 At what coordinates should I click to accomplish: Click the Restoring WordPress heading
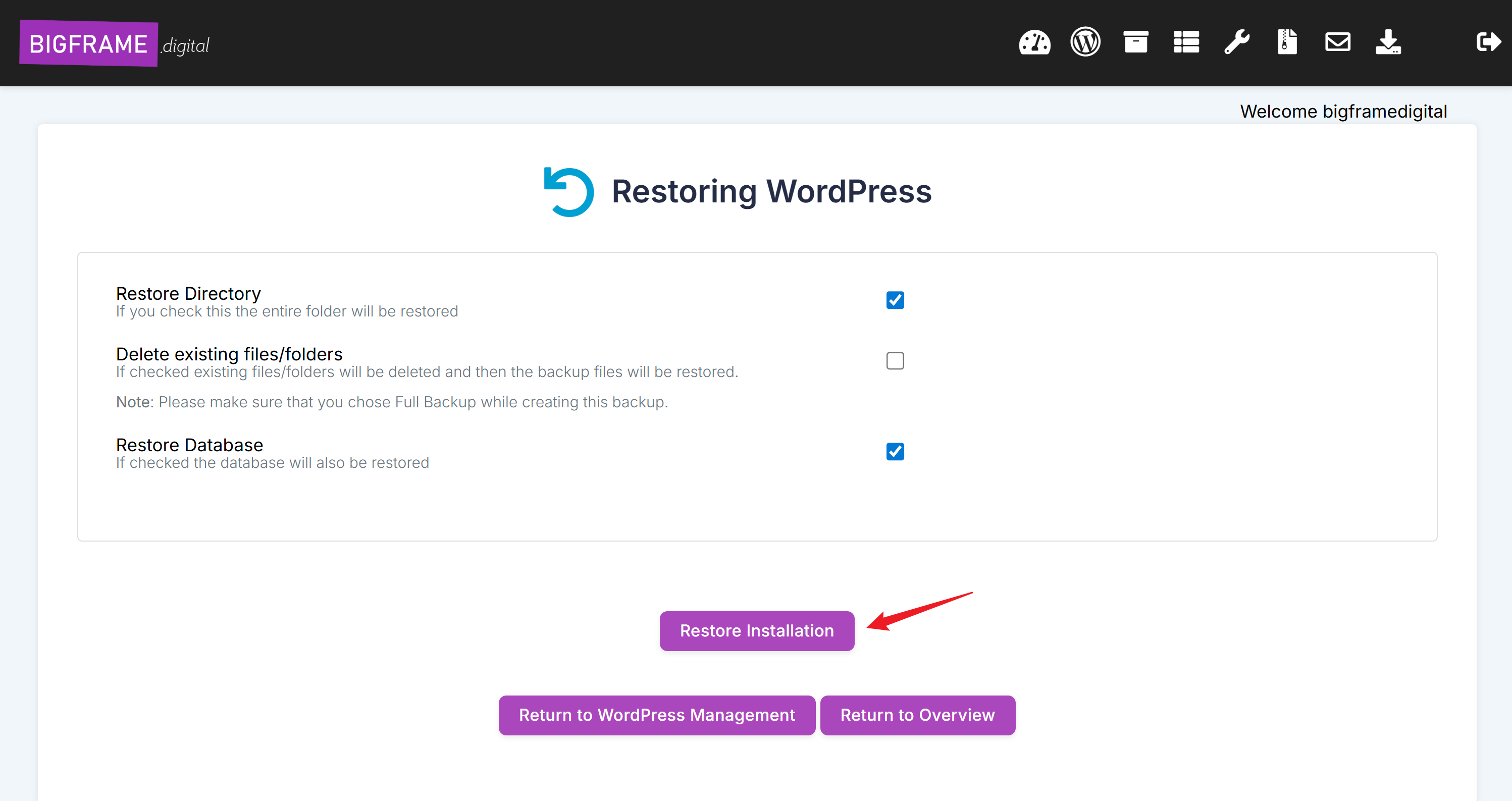pyautogui.click(x=771, y=191)
